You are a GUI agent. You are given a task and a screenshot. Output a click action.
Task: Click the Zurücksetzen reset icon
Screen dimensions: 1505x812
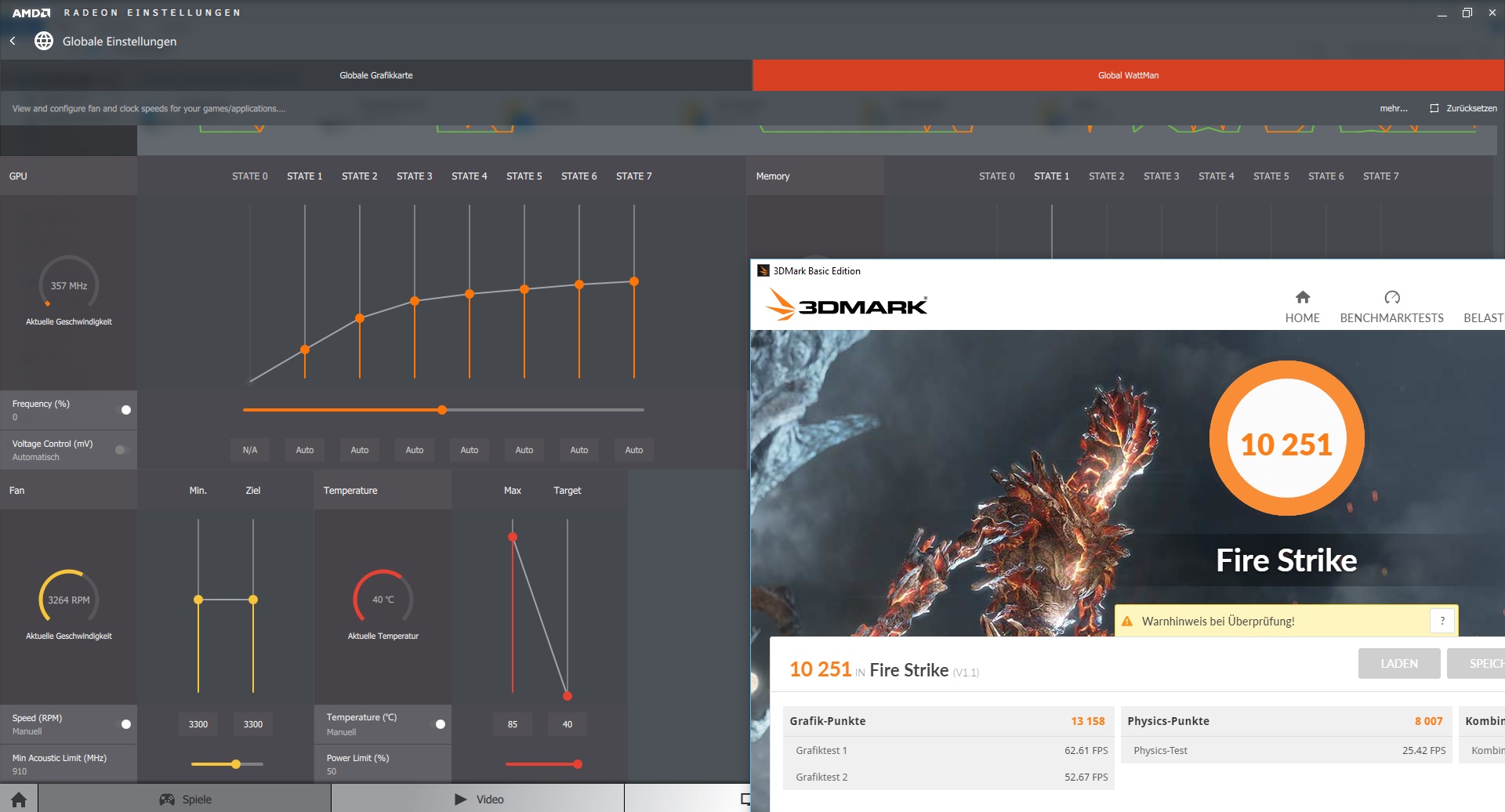point(1434,108)
